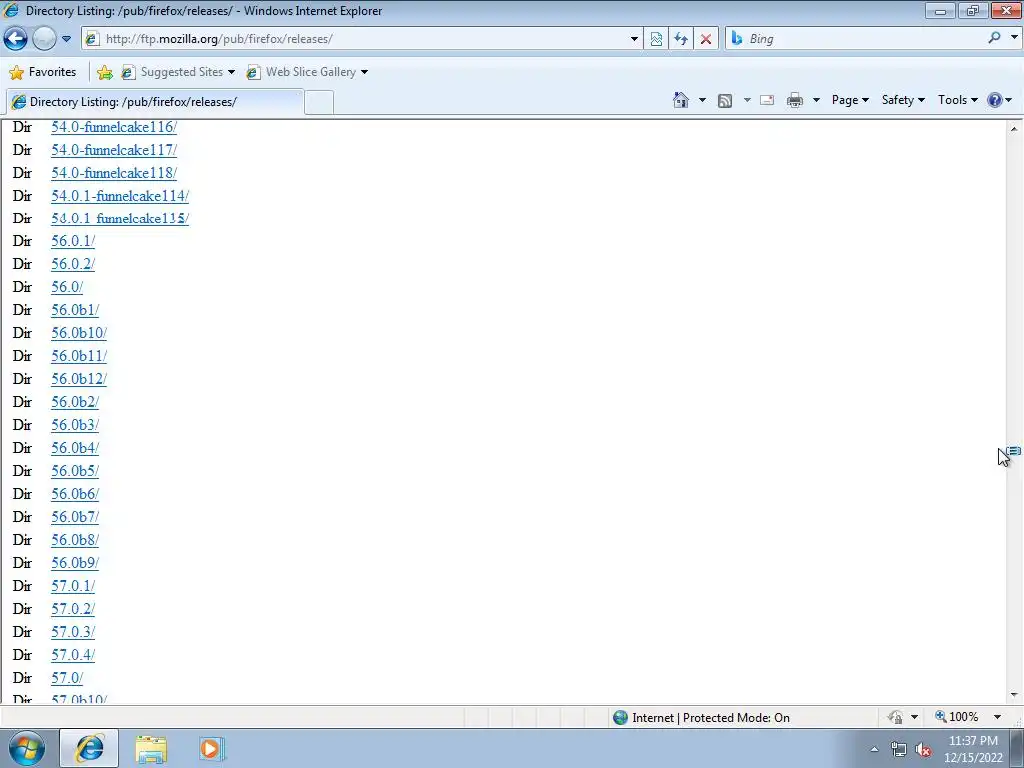Viewport: 1024px width, 768px height.
Task: Click the network tray icon
Action: [x=899, y=749]
